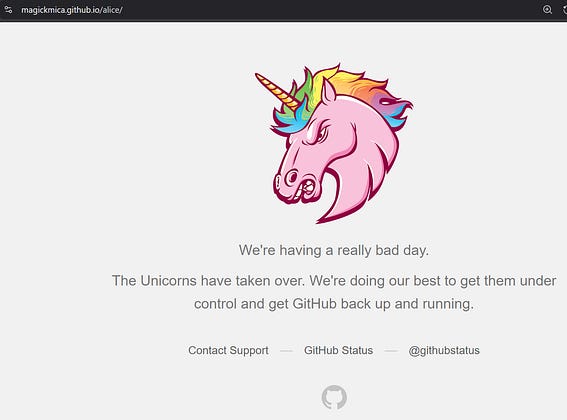This screenshot has height=420, width=567.
Task: Click the GitHub Octocat logo
Action: point(334,397)
